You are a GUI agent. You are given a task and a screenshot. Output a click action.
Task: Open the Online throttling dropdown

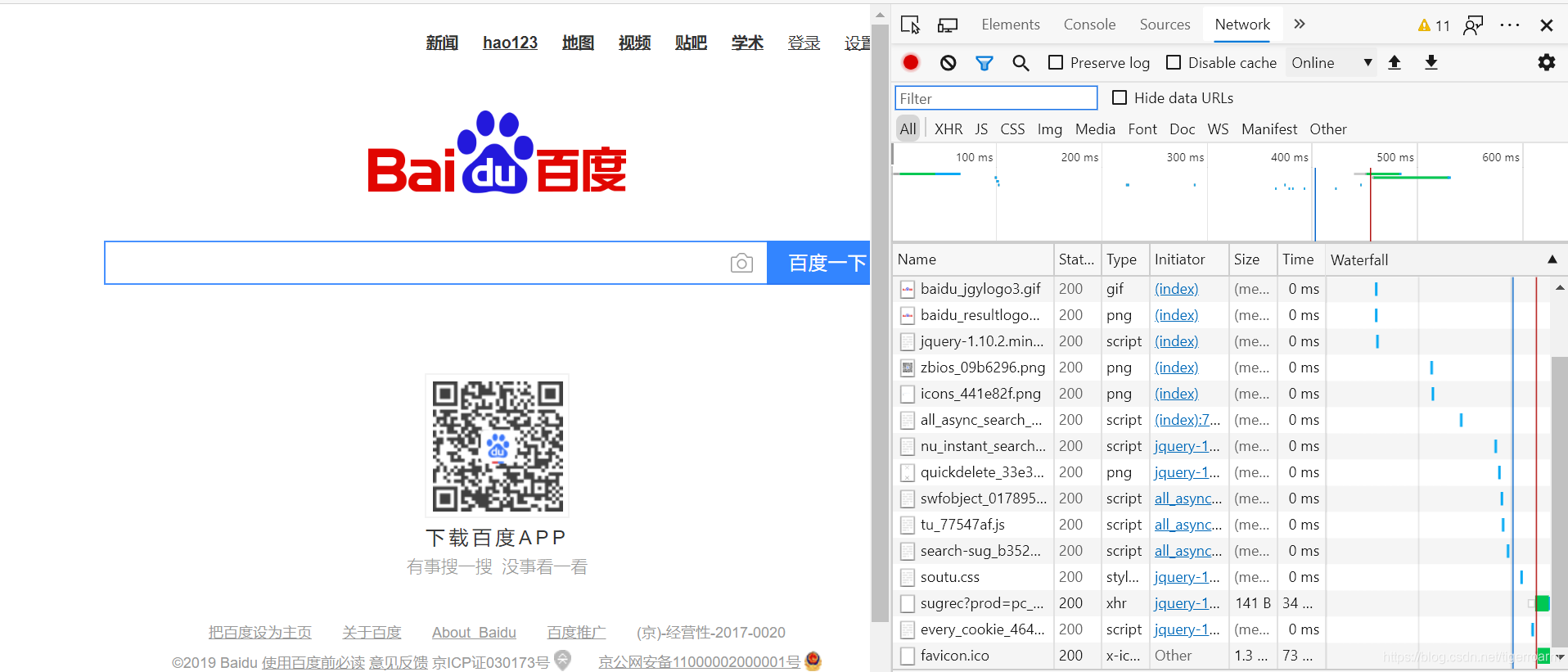pos(1331,63)
